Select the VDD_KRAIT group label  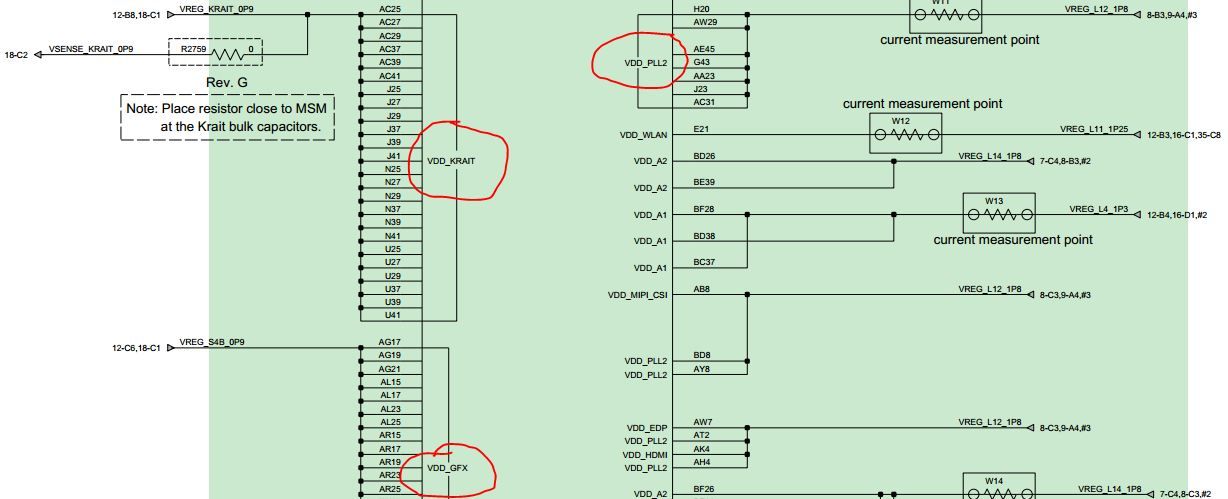coord(451,161)
